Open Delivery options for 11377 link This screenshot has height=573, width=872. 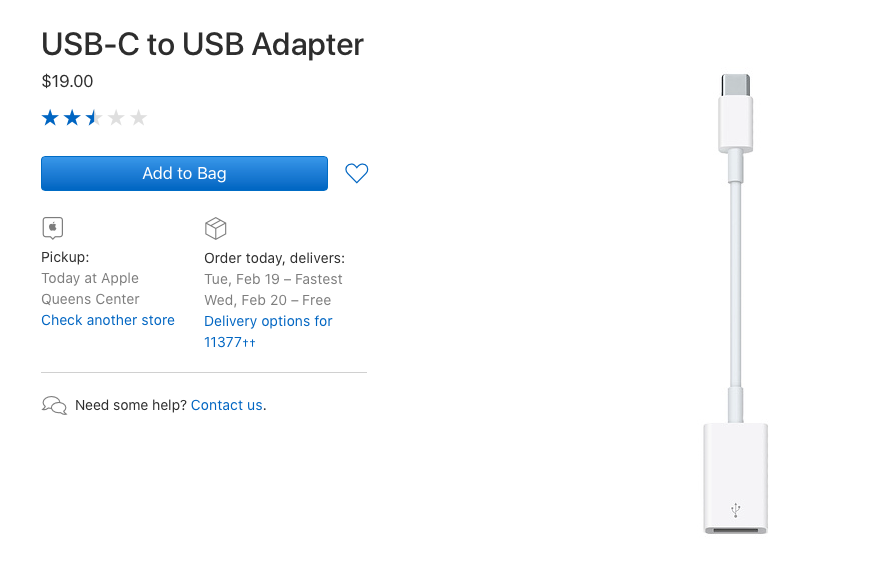[268, 321]
